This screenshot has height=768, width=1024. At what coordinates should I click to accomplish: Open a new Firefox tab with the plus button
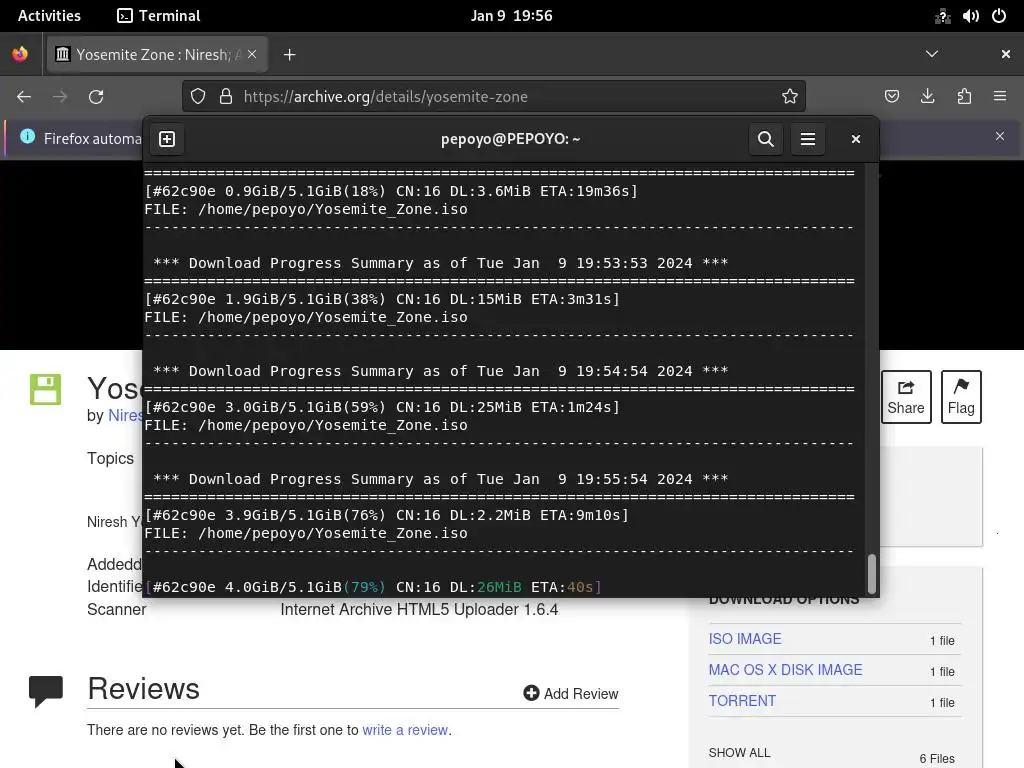(289, 55)
